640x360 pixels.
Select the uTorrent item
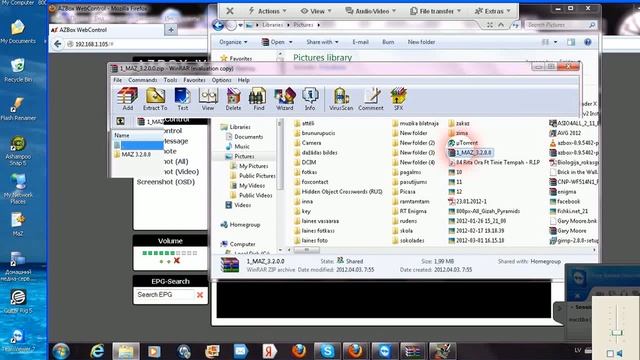pyautogui.click(x=463, y=143)
